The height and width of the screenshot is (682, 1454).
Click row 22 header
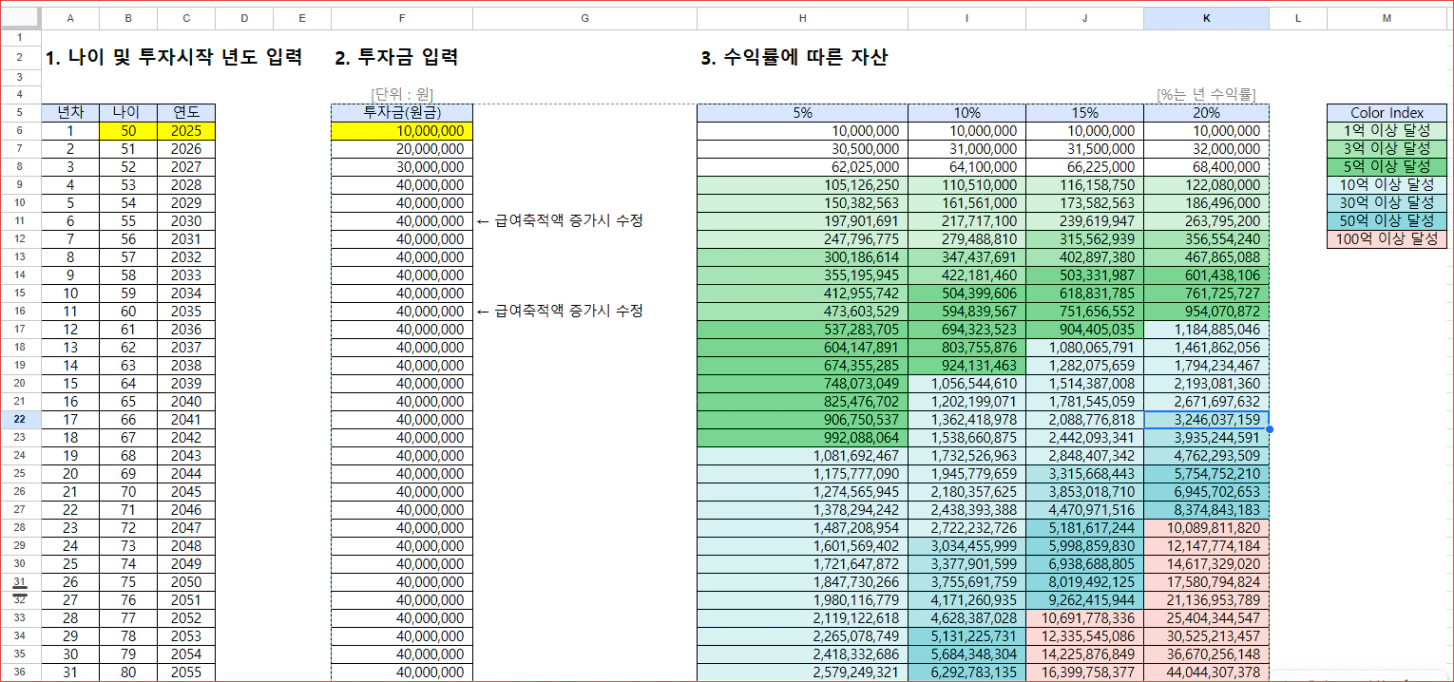(20, 420)
